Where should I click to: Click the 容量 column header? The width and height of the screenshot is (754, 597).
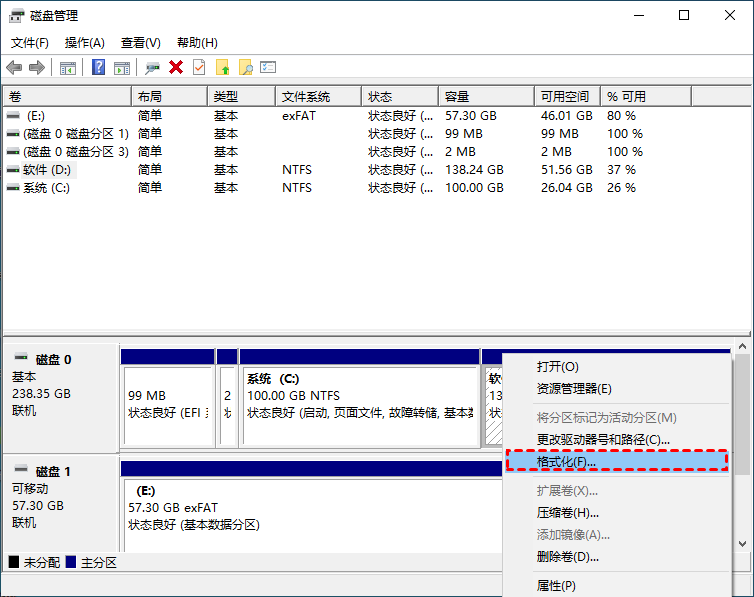click(x=458, y=97)
